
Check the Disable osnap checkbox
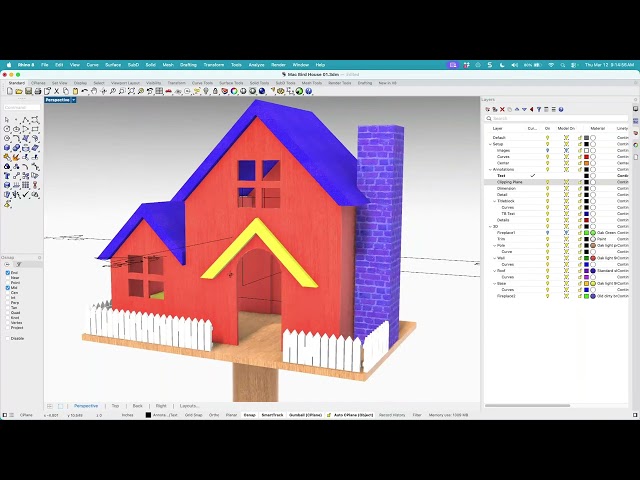pos(8,338)
